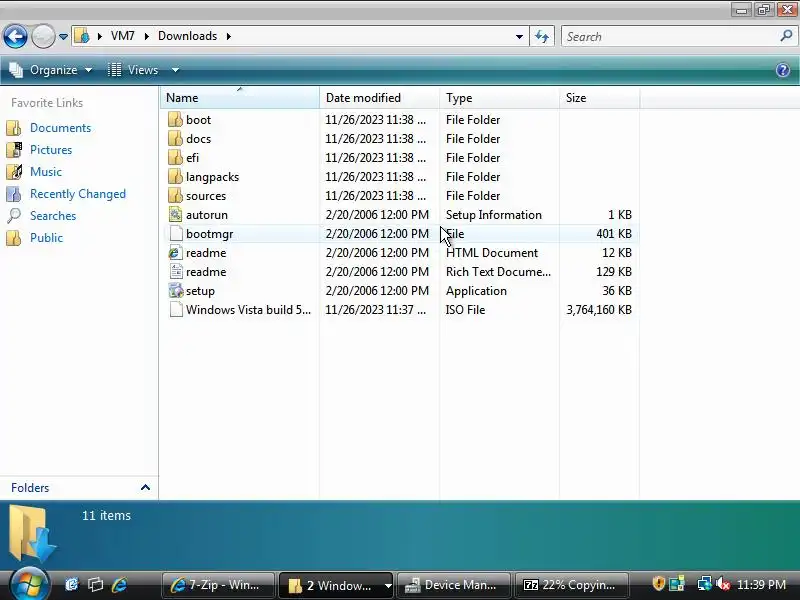800x600 pixels.
Task: Sort by the Size column header
Action: pos(599,97)
